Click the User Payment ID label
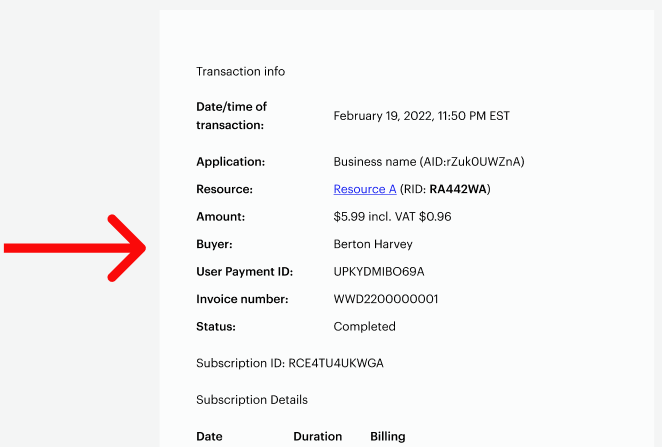Viewport: 662px width, 447px height. 244,271
